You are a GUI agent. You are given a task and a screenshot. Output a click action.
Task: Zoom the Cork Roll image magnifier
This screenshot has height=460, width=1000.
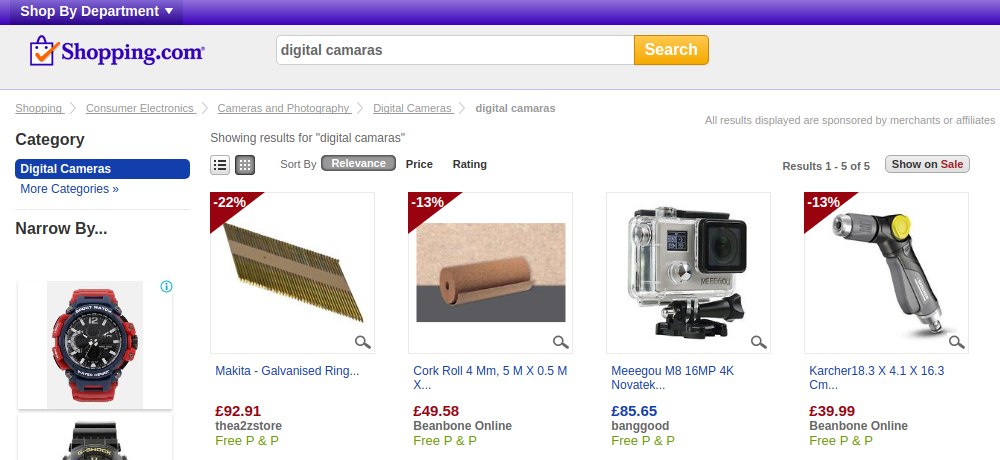pos(561,342)
